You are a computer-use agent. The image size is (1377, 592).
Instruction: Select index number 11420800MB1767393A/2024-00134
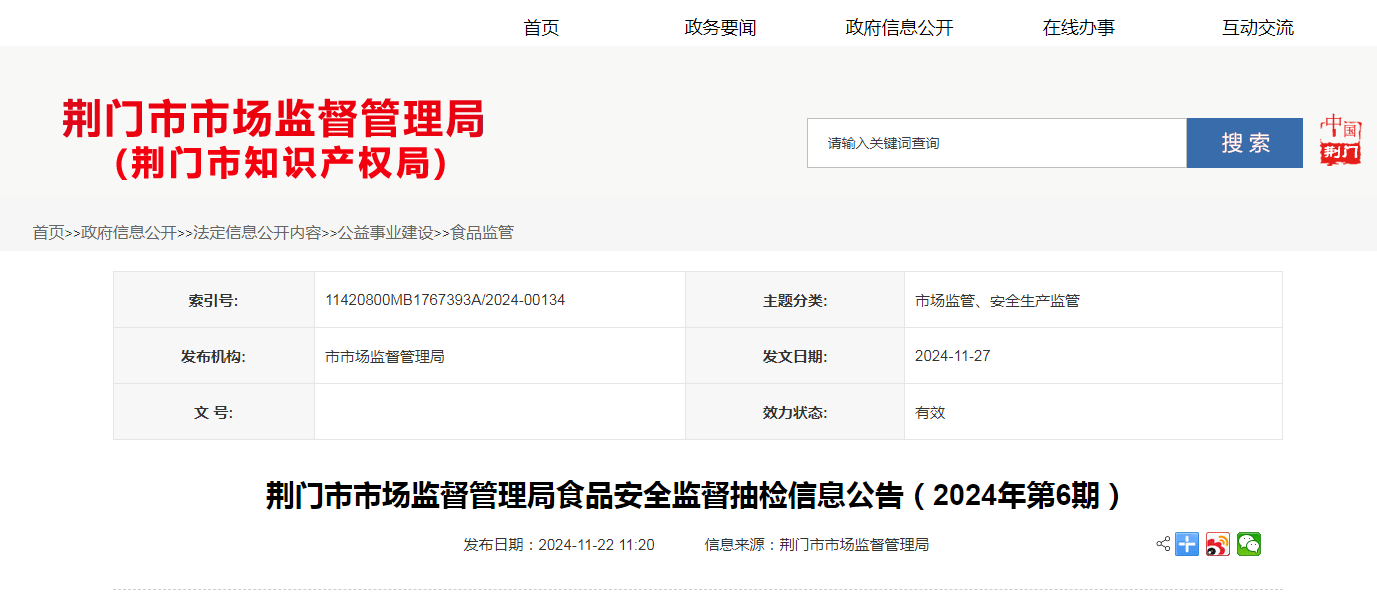point(445,300)
